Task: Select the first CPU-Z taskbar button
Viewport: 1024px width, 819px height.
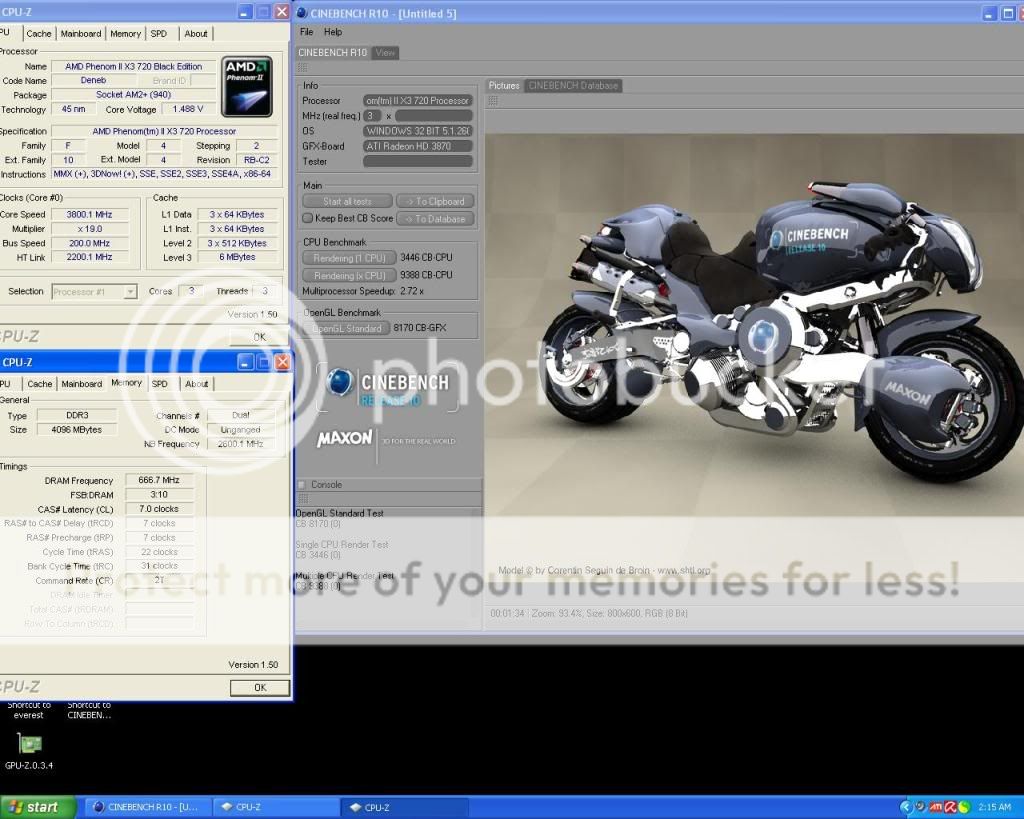Action: click(x=274, y=807)
